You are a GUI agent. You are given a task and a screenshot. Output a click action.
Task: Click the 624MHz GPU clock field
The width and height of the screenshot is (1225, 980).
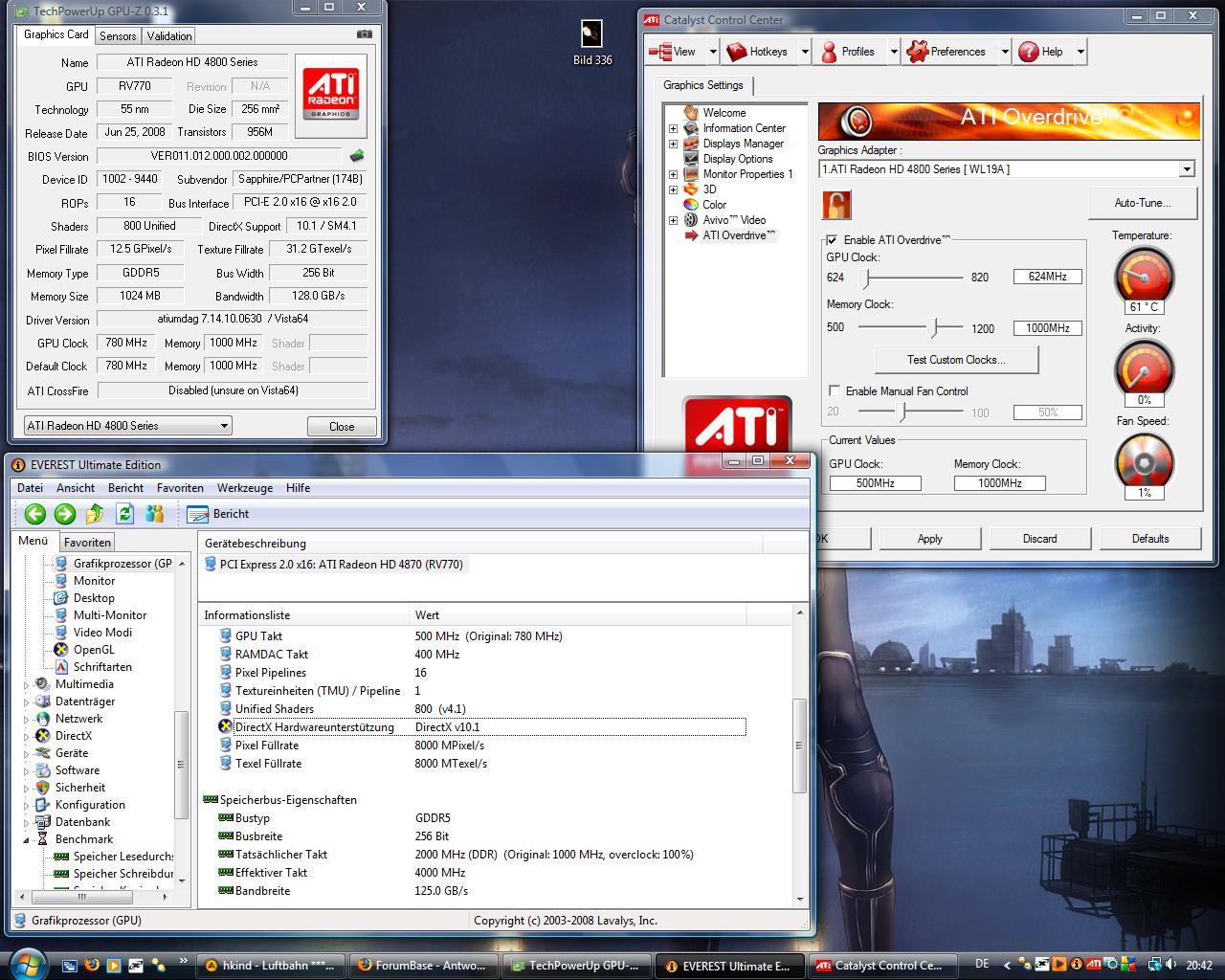pos(1047,277)
